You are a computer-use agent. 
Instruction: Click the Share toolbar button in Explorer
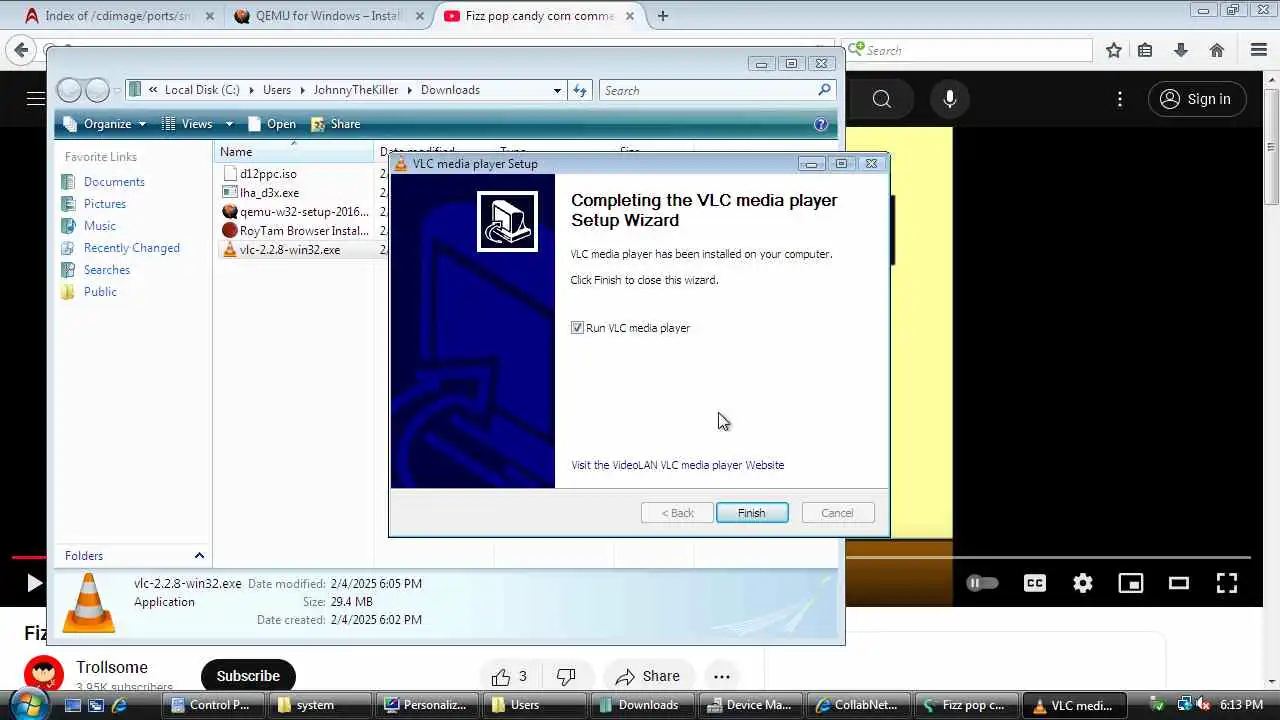[335, 124]
